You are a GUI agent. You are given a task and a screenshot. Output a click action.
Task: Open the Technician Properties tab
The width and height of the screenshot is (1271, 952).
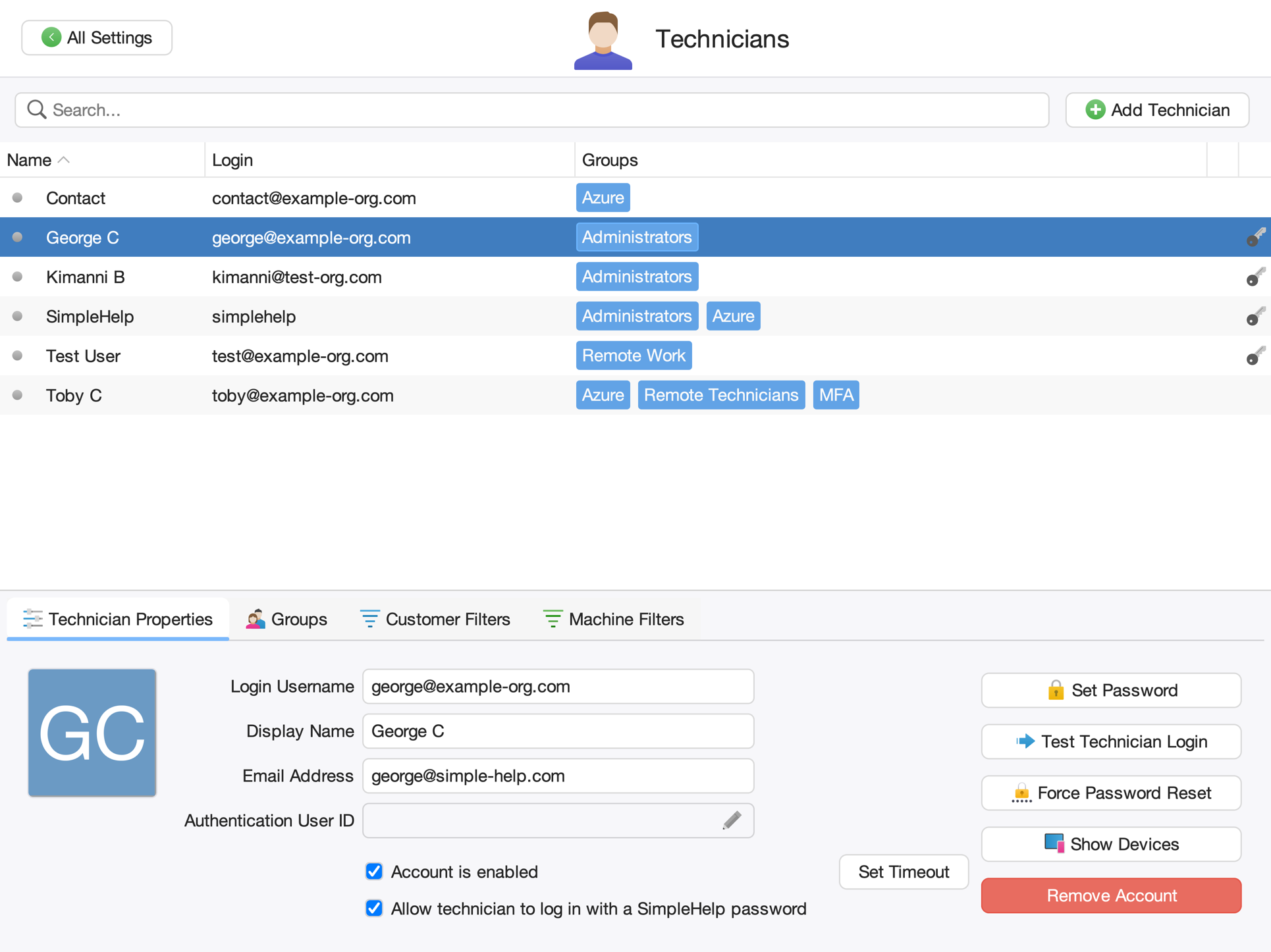point(118,619)
